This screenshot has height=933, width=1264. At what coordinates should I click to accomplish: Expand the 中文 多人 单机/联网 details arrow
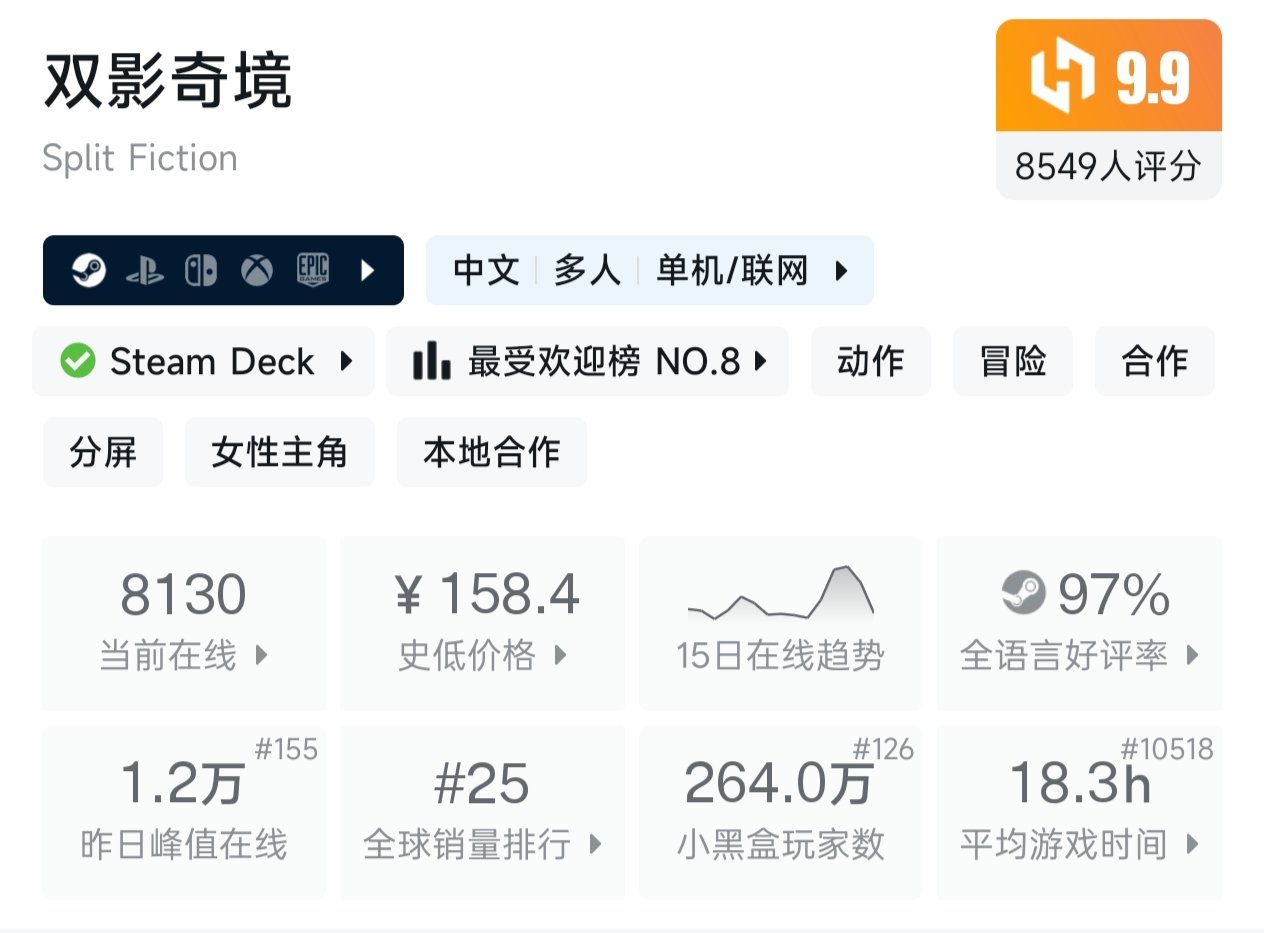point(841,270)
